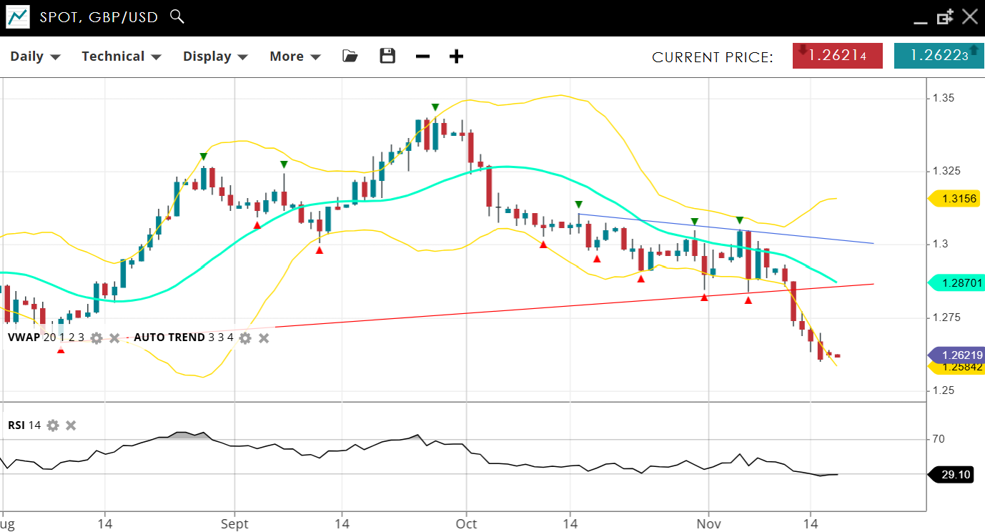Open RSI 14 indicator settings
Screen dimensions: 985x532
pyautogui.click(x=53, y=425)
